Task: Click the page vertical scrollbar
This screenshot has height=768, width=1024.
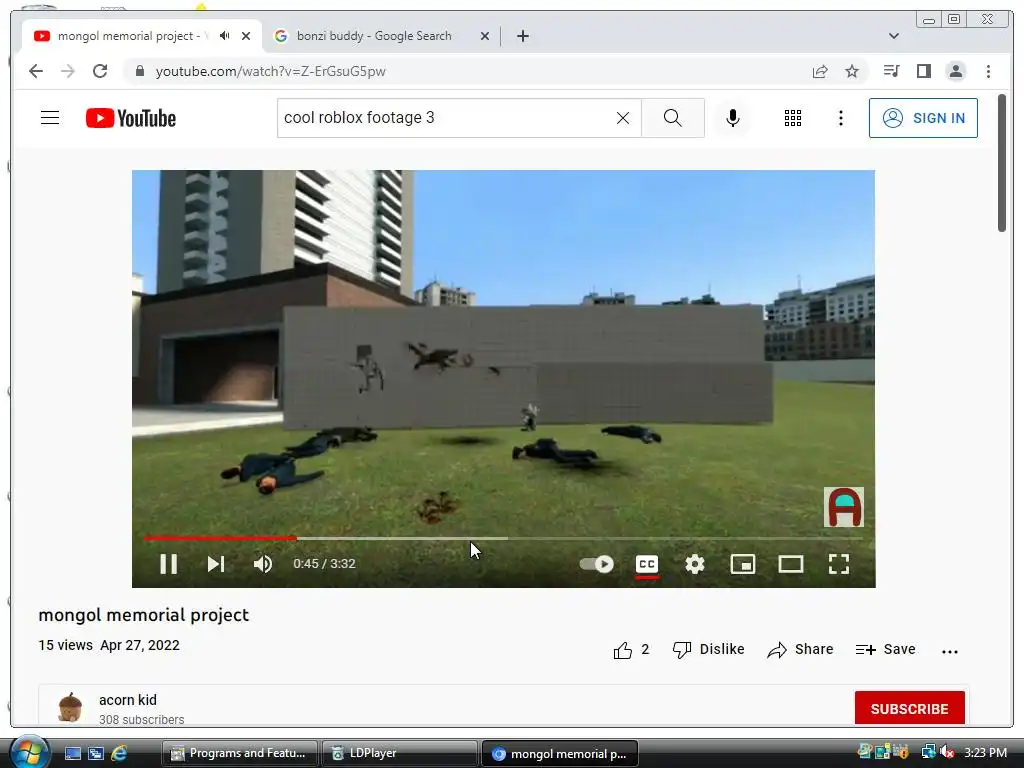Action: pos(1002,163)
